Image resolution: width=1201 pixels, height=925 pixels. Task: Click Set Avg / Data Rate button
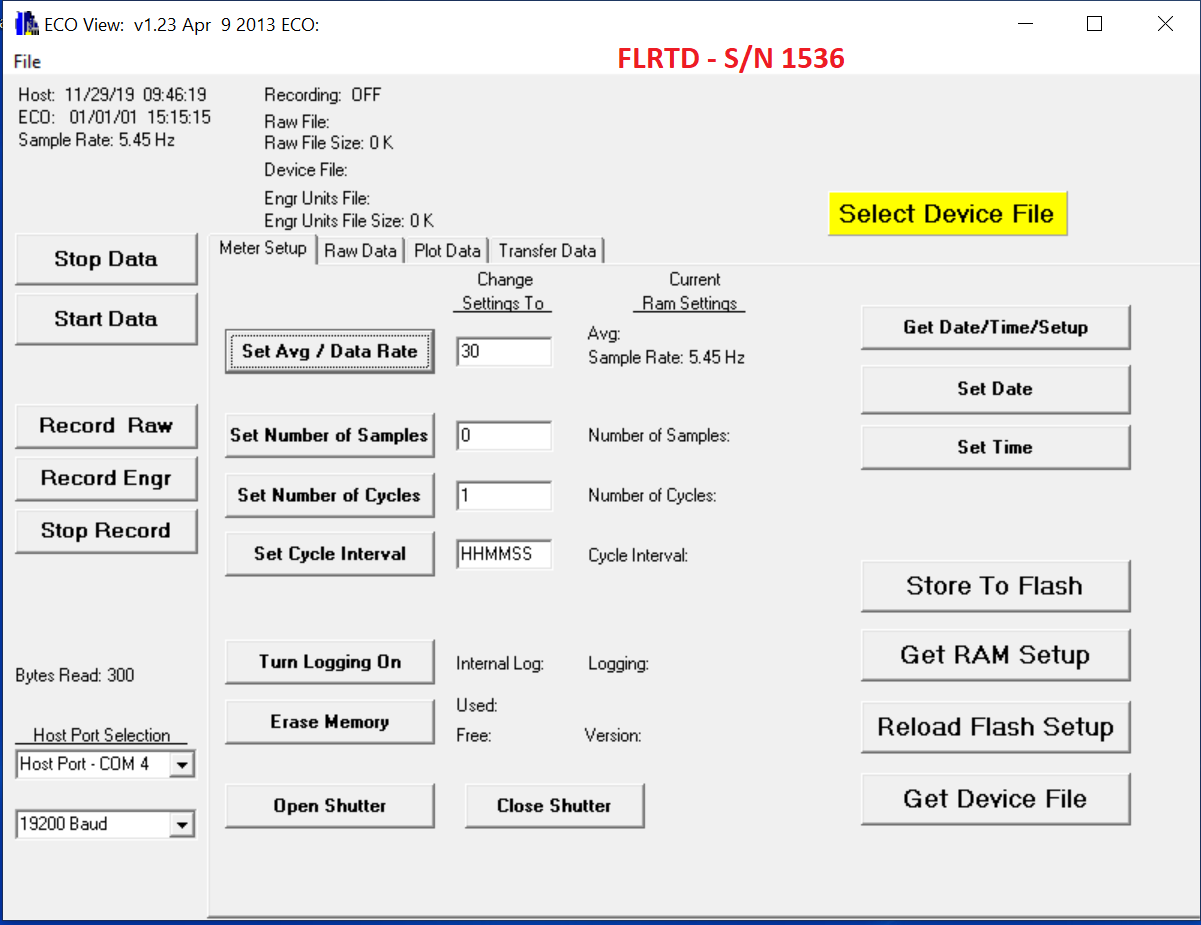pyautogui.click(x=329, y=352)
